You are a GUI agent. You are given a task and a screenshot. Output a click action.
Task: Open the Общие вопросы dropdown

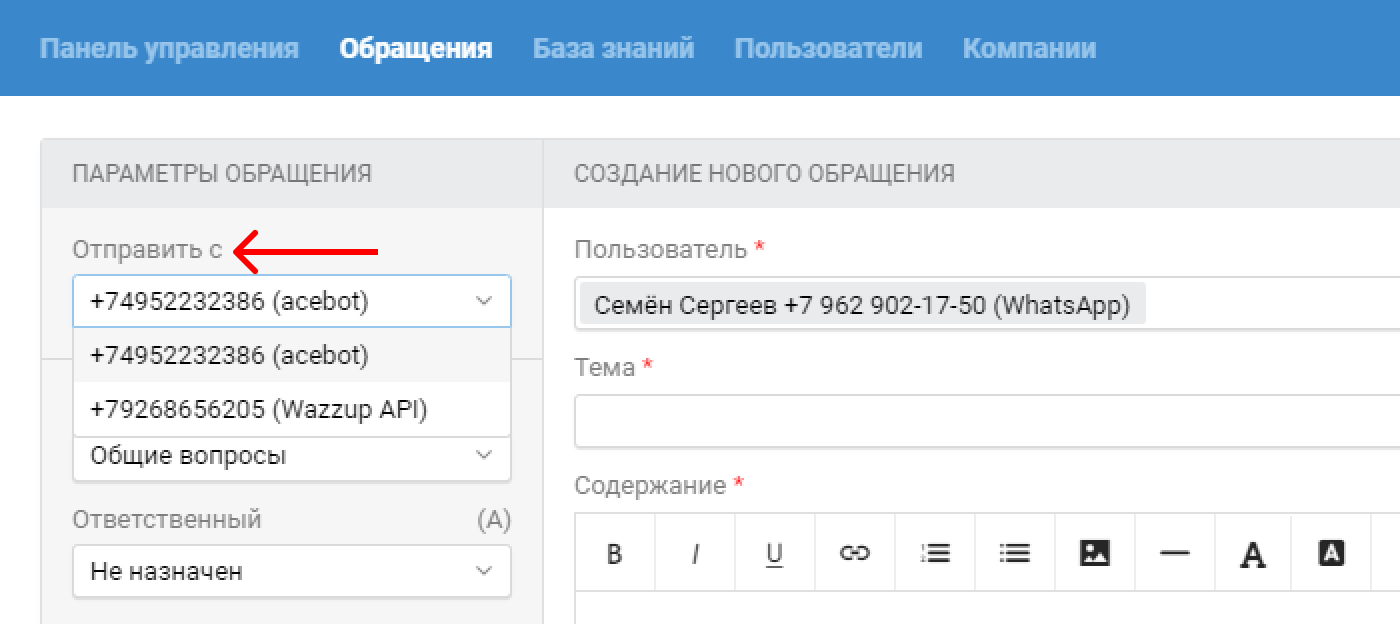292,456
